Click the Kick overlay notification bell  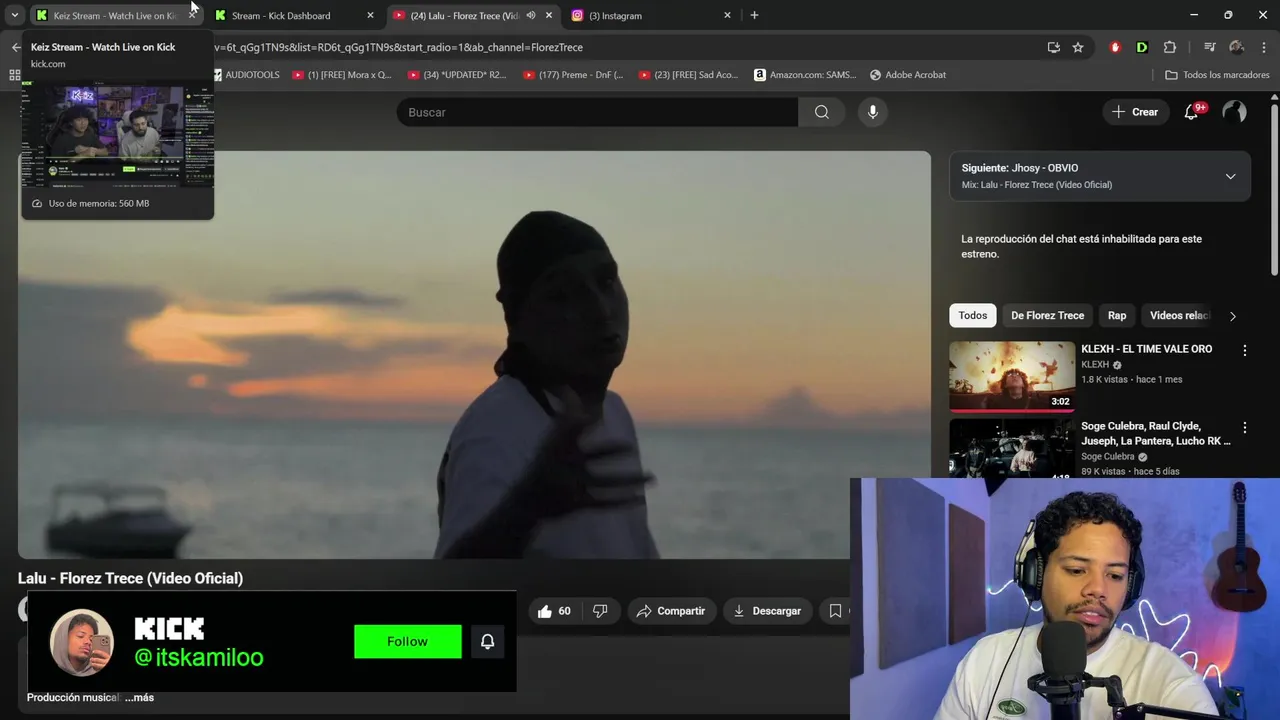(x=487, y=642)
